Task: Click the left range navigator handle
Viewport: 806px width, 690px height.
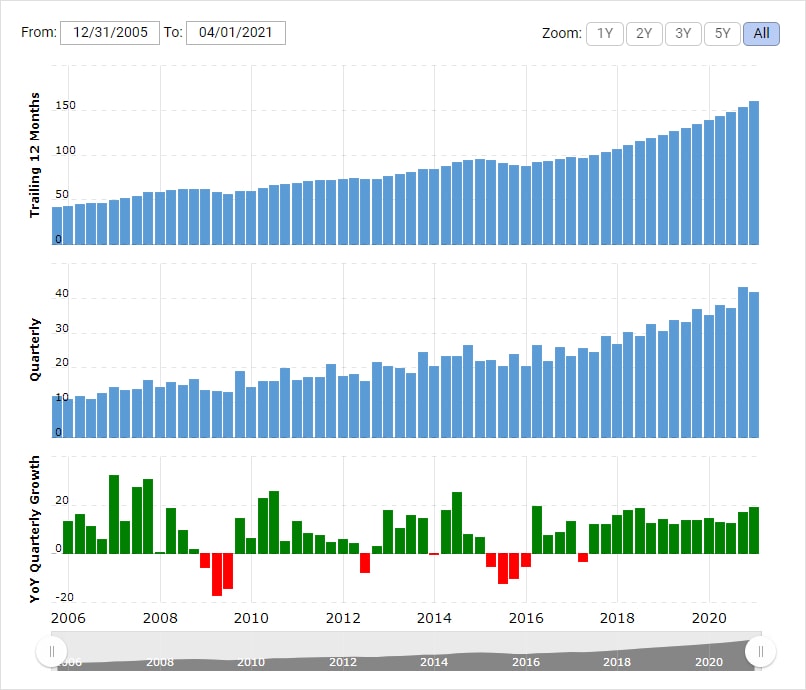Action: point(51,652)
